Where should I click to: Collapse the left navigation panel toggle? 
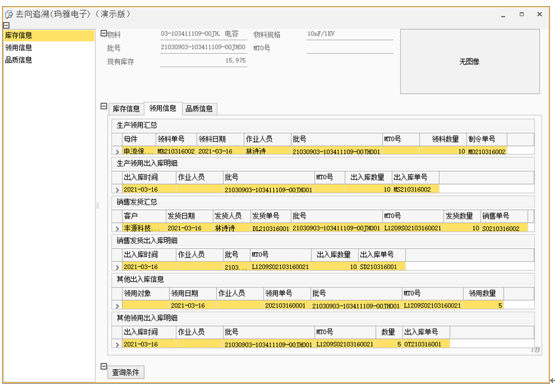click(6, 25)
